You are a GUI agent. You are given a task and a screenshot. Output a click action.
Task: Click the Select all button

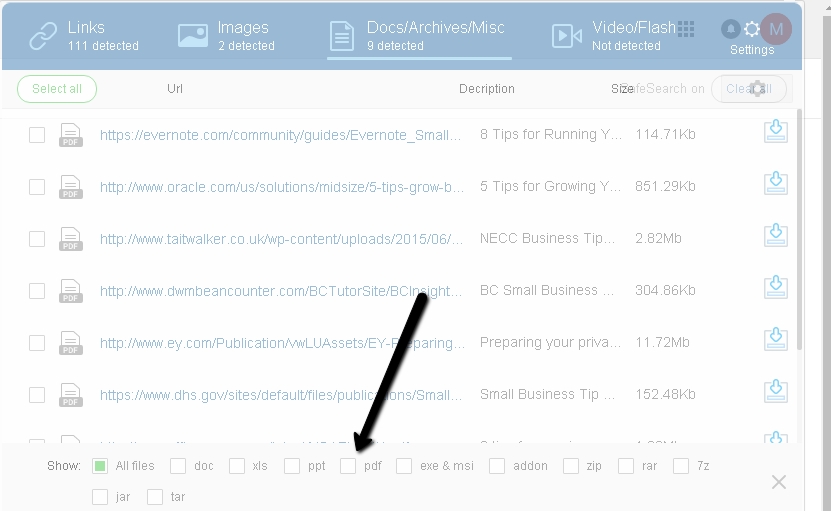tap(57, 89)
